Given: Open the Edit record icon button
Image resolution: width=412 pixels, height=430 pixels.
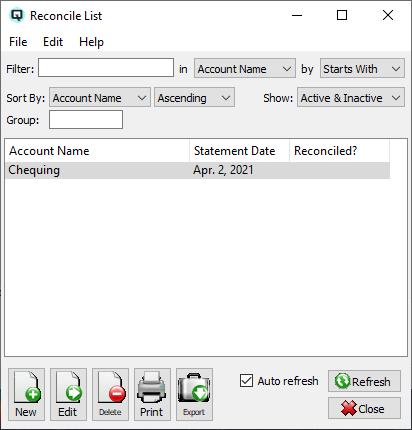Looking at the screenshot, I should tap(68, 394).
